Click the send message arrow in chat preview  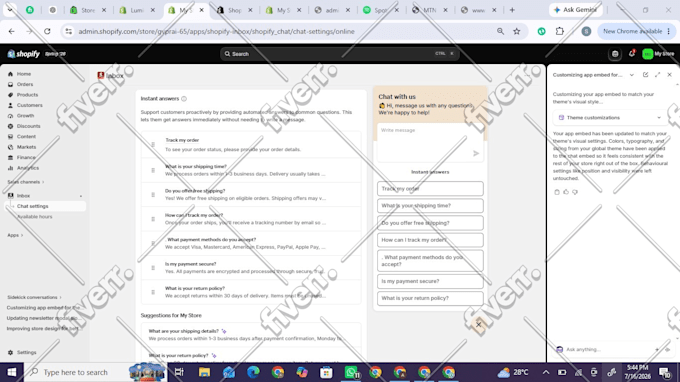tap(476, 153)
